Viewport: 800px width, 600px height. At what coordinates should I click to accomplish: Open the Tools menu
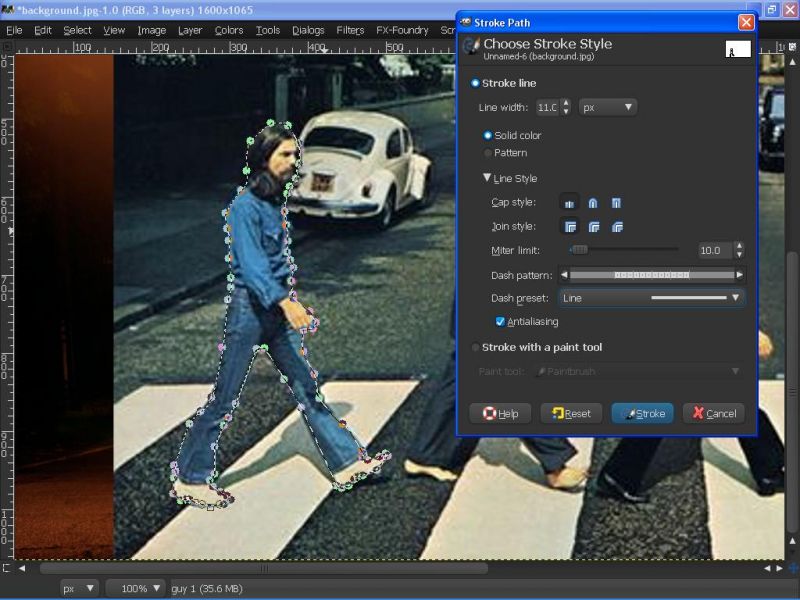[268, 31]
